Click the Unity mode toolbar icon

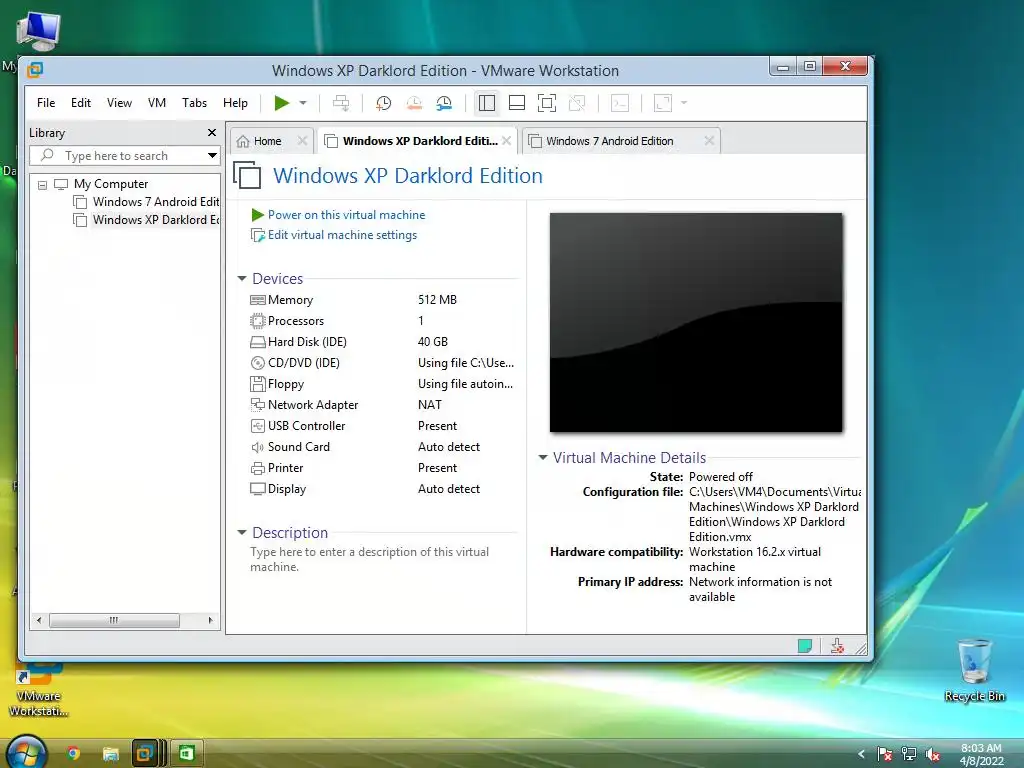pyautogui.click(x=577, y=103)
